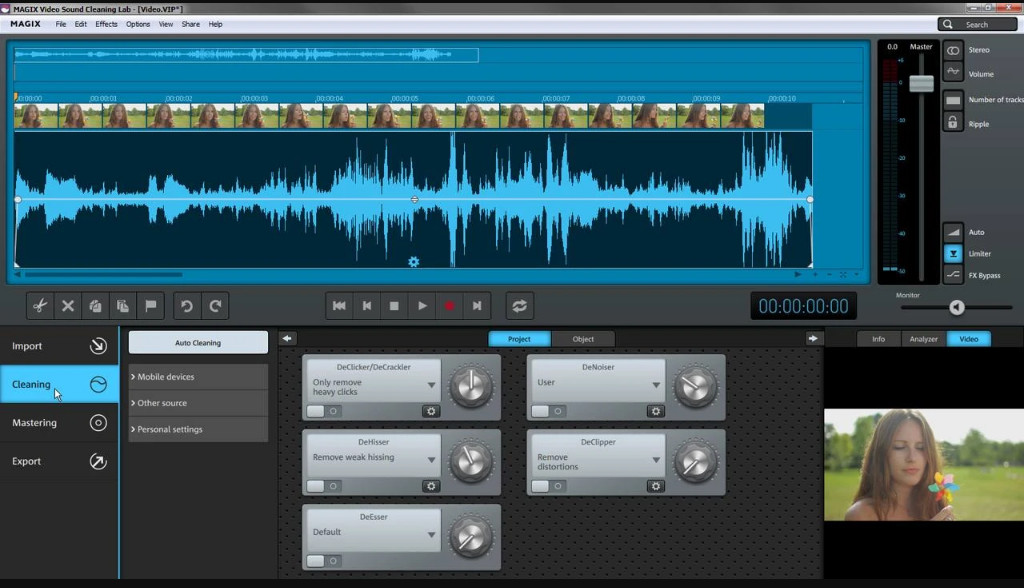The height and width of the screenshot is (588, 1024).
Task: Toggle FX Bypass
Action: click(953, 275)
